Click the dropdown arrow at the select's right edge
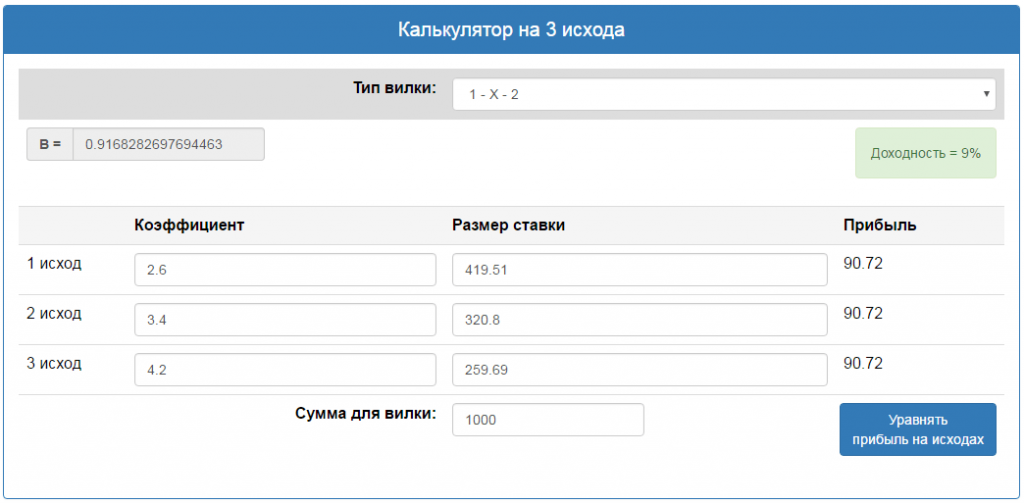Viewport: 1024px width, 503px height. 986,95
